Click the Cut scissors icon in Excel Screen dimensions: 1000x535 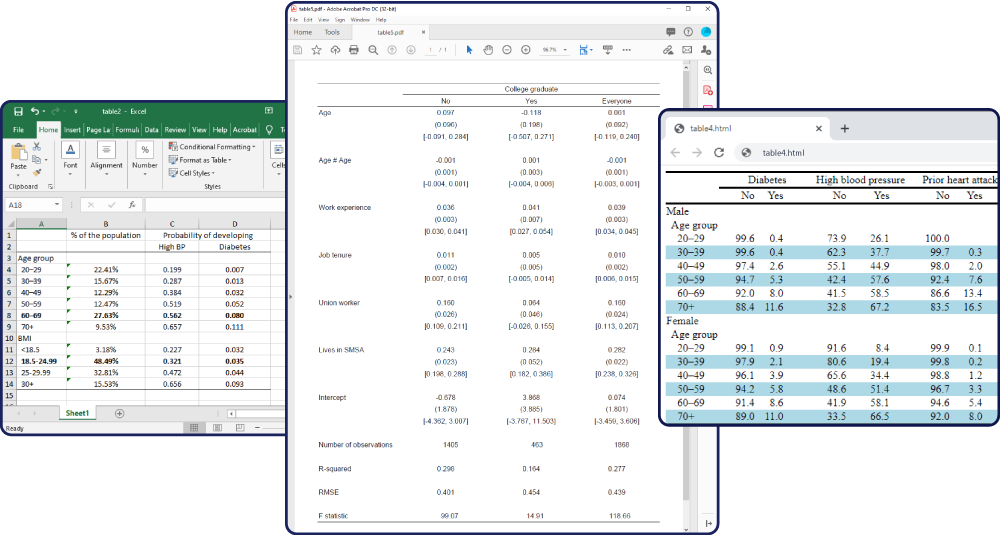click(36, 147)
